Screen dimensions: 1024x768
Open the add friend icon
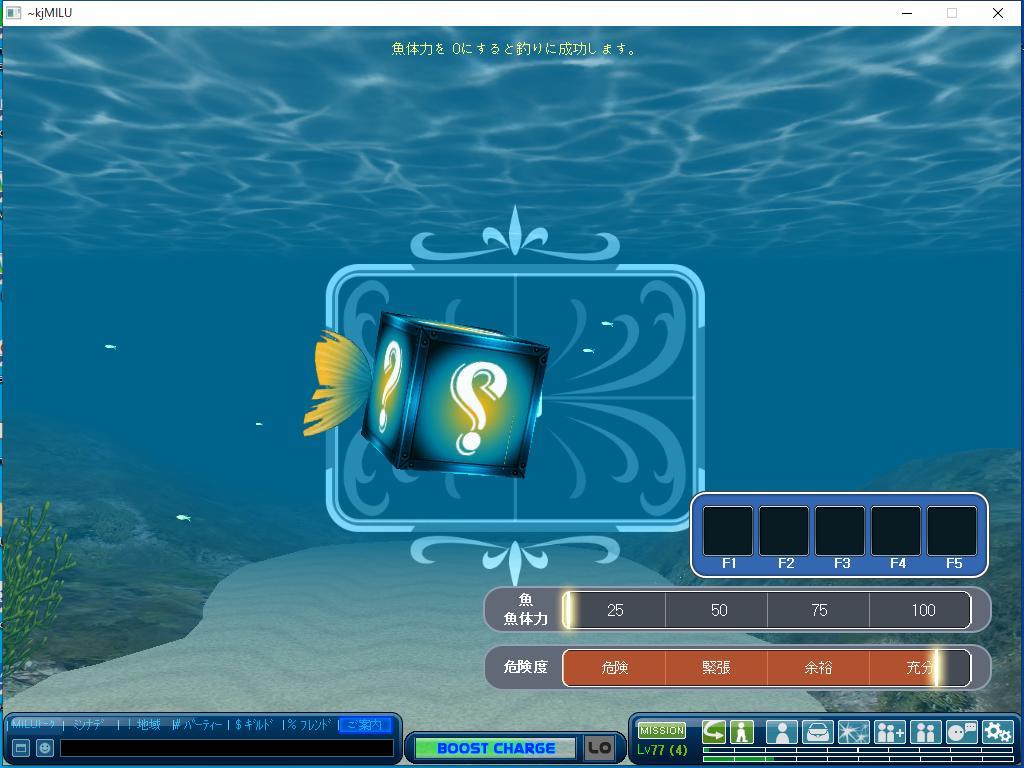click(x=889, y=732)
